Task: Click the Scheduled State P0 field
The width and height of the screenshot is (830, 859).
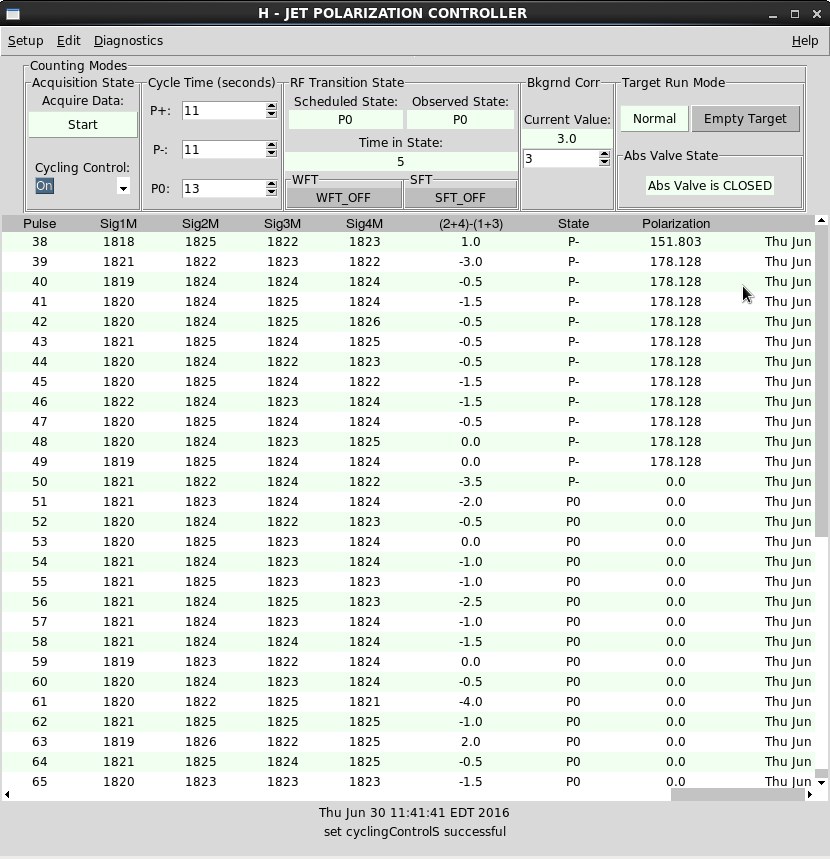Action: coord(345,120)
